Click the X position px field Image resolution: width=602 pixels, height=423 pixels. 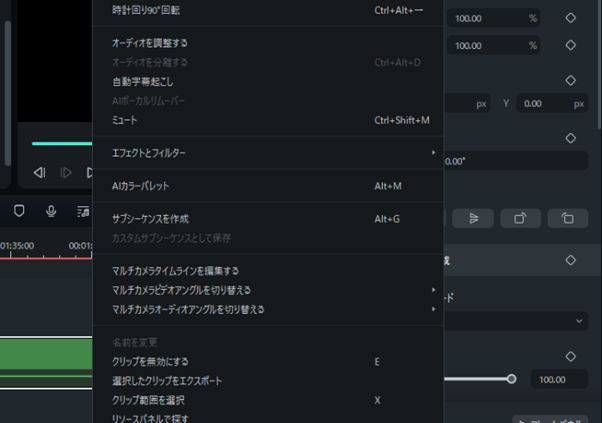point(467,104)
